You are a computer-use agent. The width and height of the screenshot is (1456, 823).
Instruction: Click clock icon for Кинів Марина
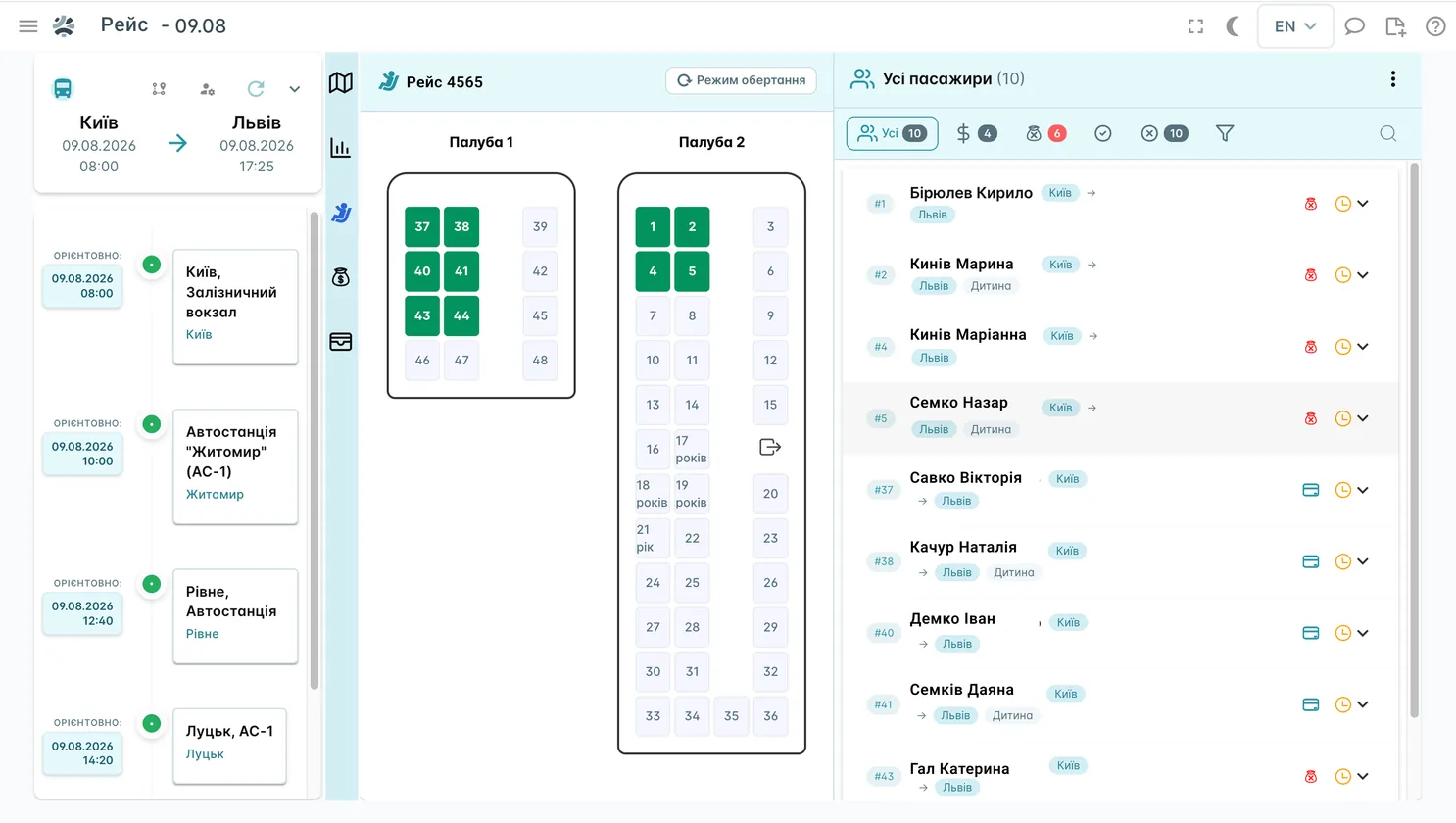(1343, 275)
